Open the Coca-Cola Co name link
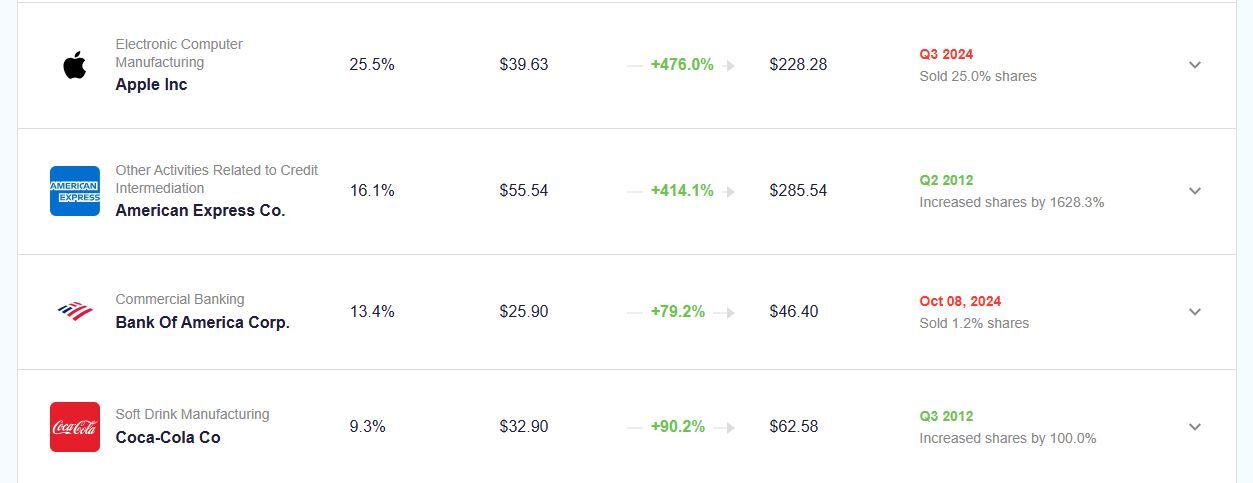Screen dimensions: 1253x483 [168, 438]
